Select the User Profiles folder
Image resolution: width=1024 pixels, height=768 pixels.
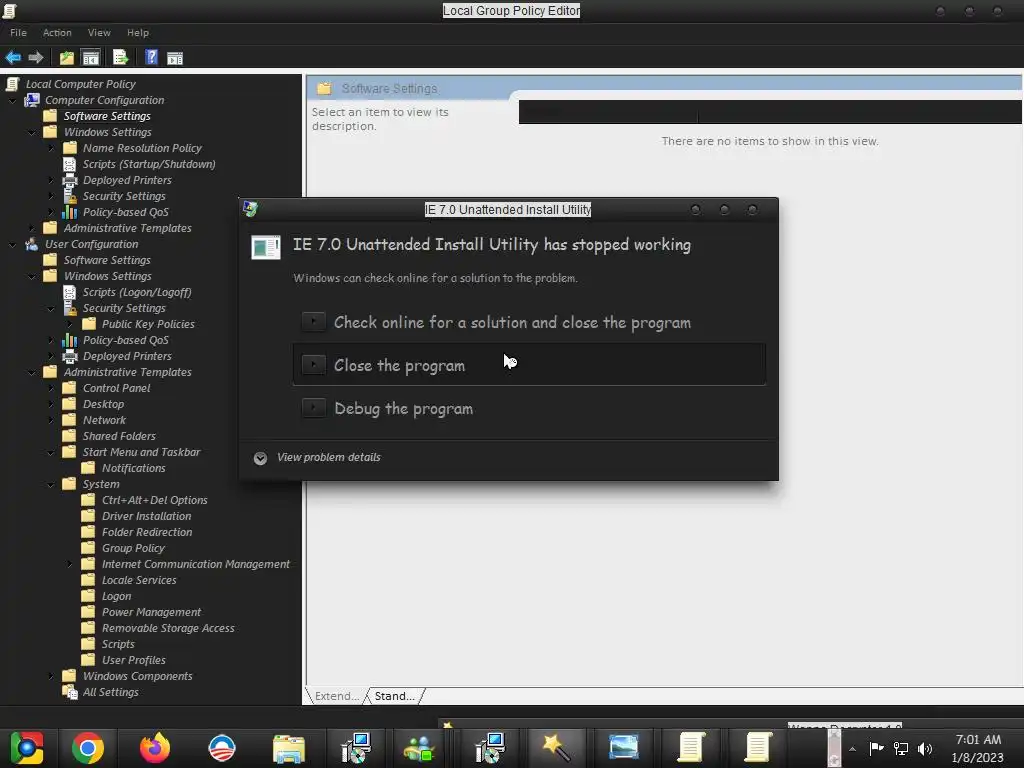[x=134, y=660]
